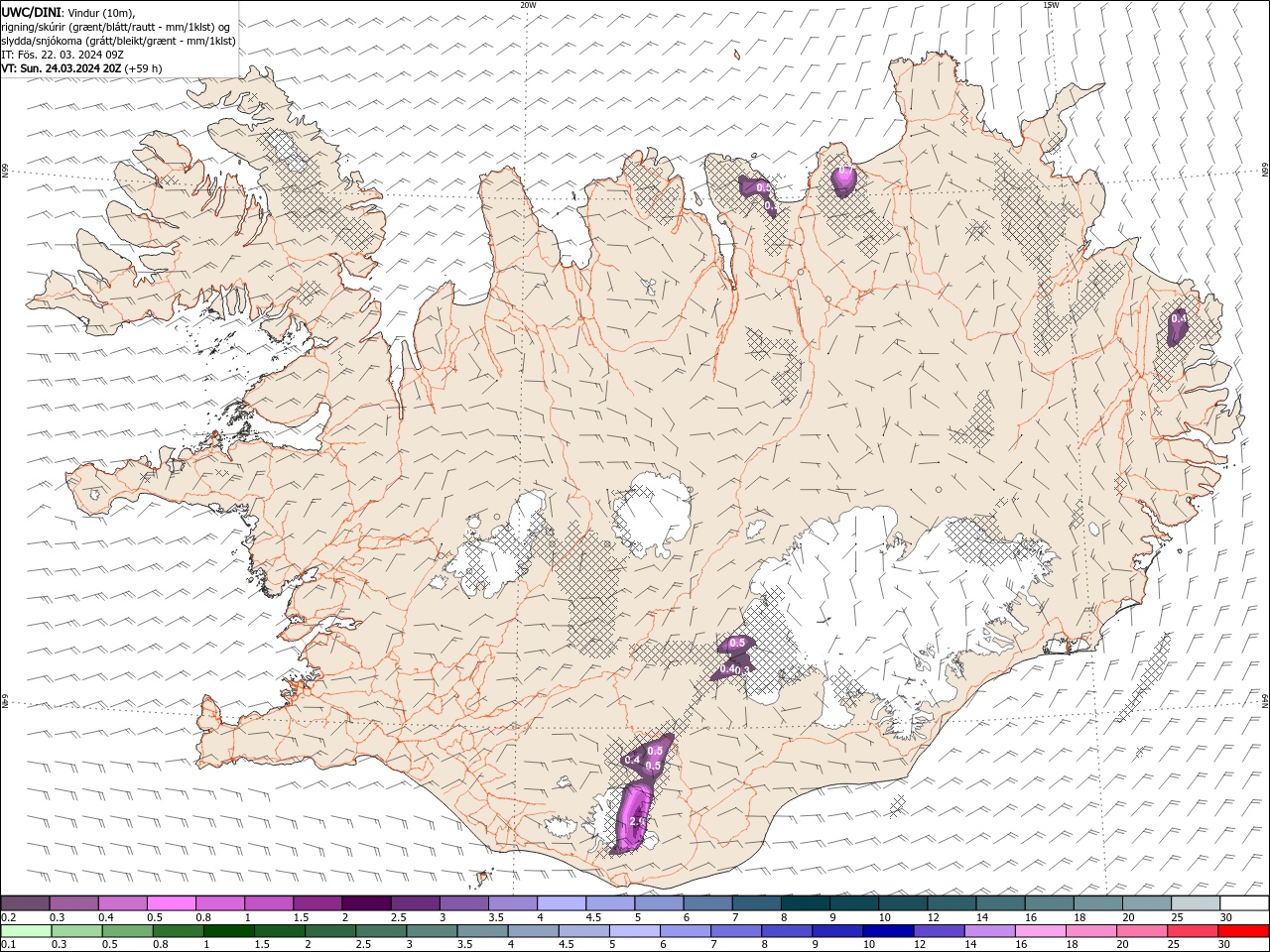Click the 0.2 swatch in top legend row

pyautogui.click(x=25, y=903)
